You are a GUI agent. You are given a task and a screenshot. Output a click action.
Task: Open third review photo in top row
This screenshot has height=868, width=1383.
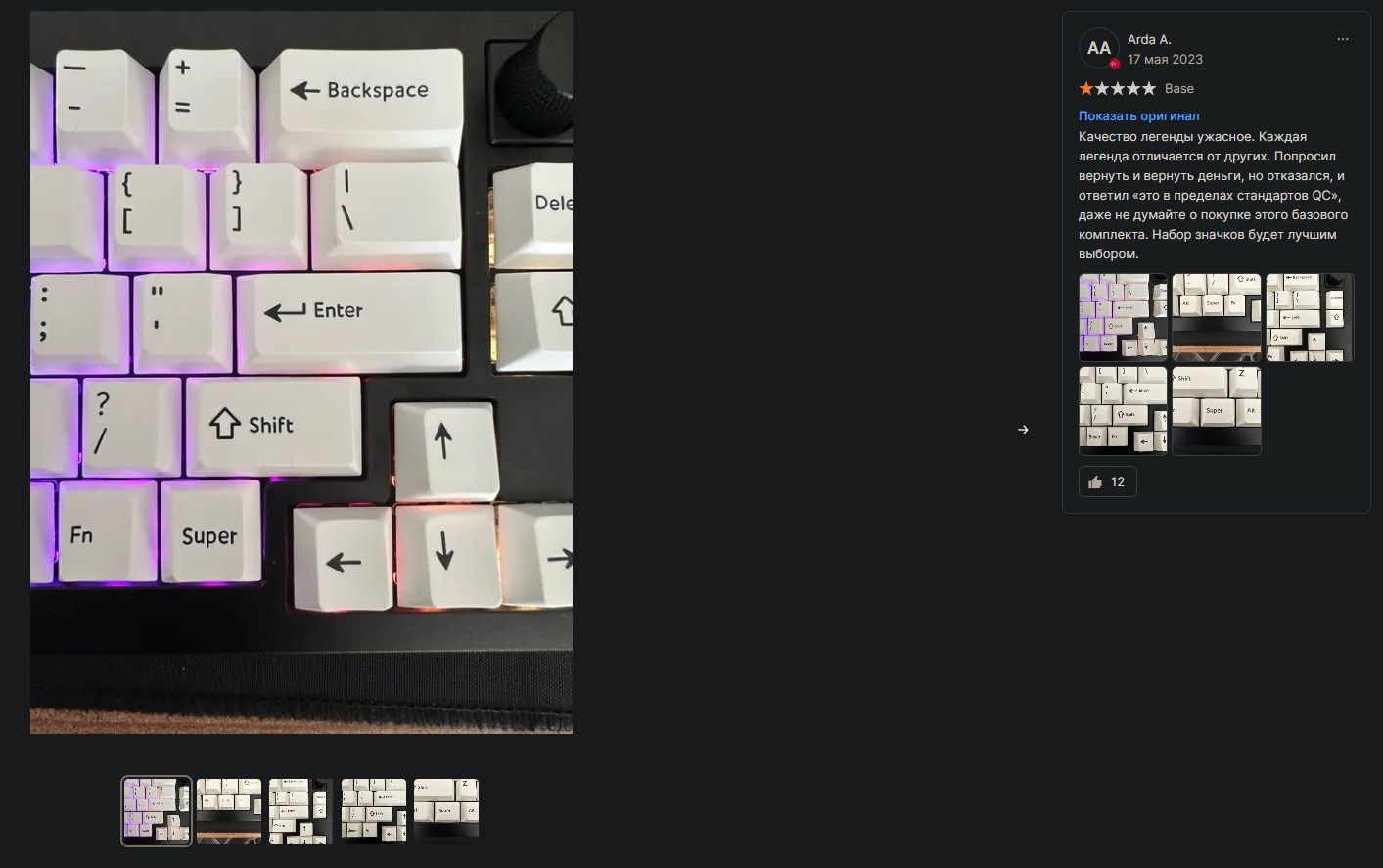1310,317
